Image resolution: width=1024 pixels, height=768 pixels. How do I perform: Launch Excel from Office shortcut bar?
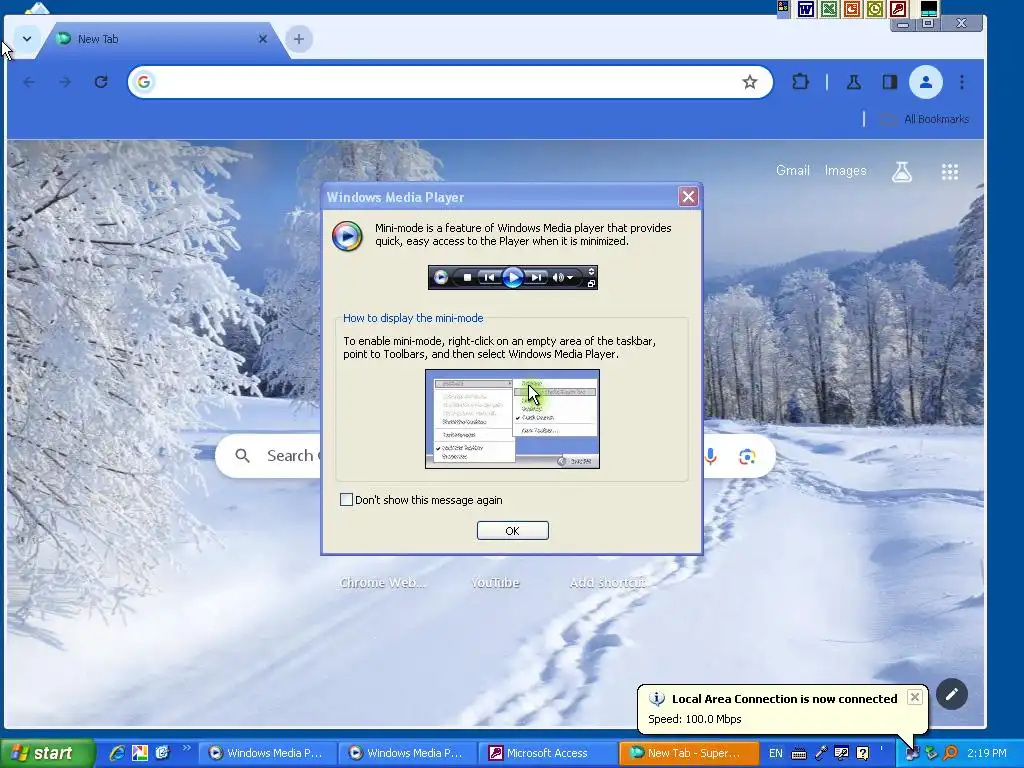pos(829,8)
